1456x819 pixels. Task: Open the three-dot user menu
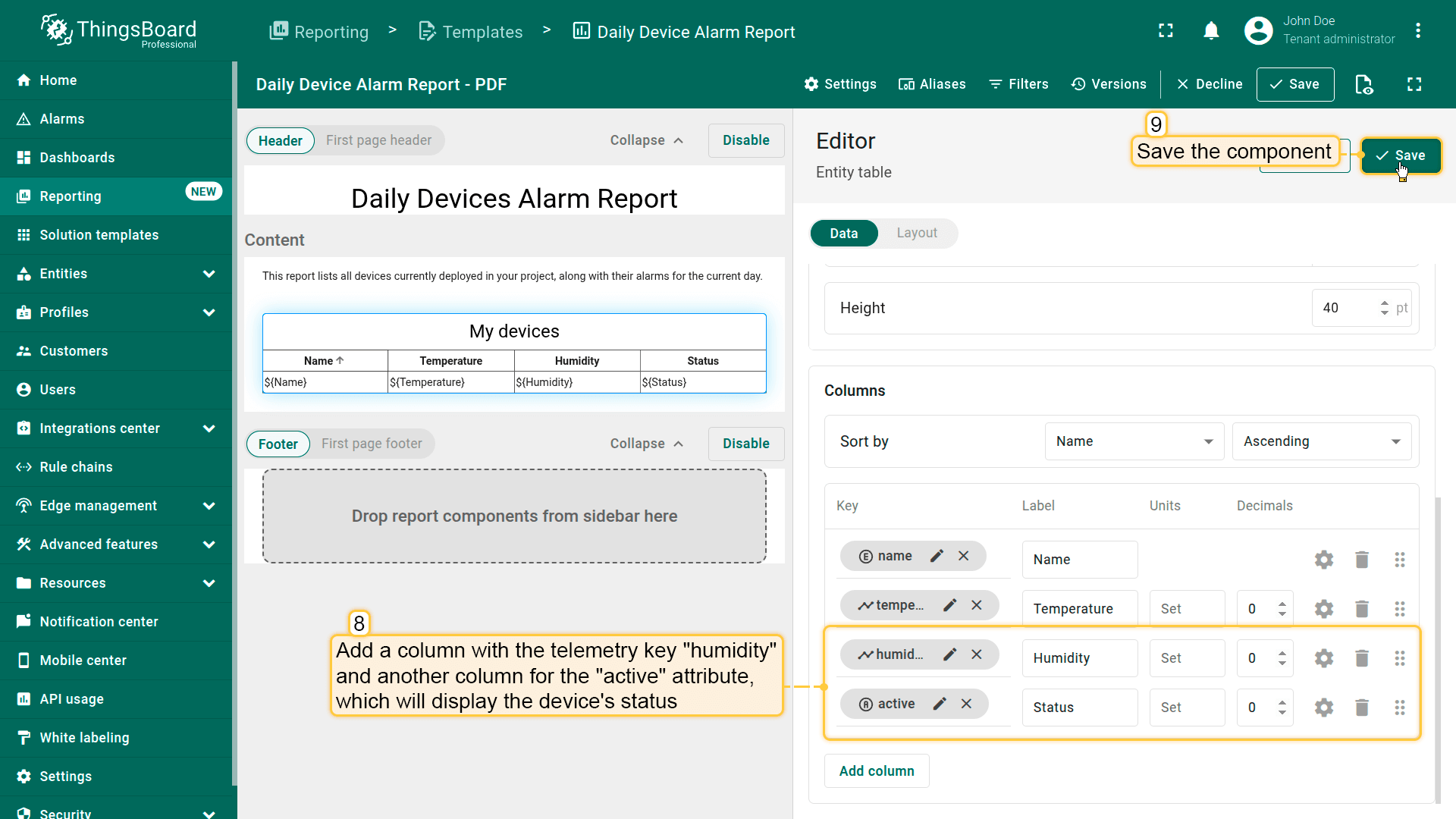pyautogui.click(x=1417, y=31)
